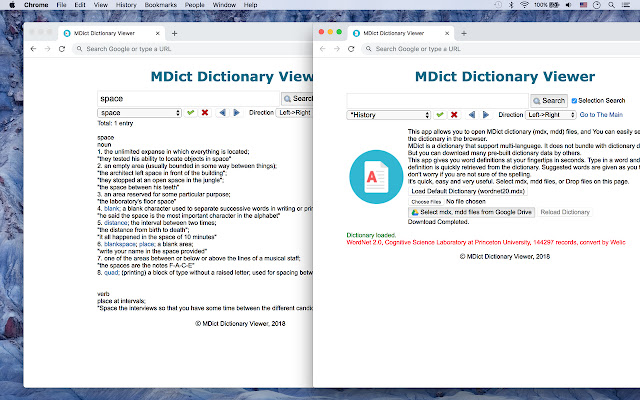Screen dimensions: 640x400
Task: Click 'Dictionary loaded.' status text
Action: pyautogui.click(x=371, y=235)
